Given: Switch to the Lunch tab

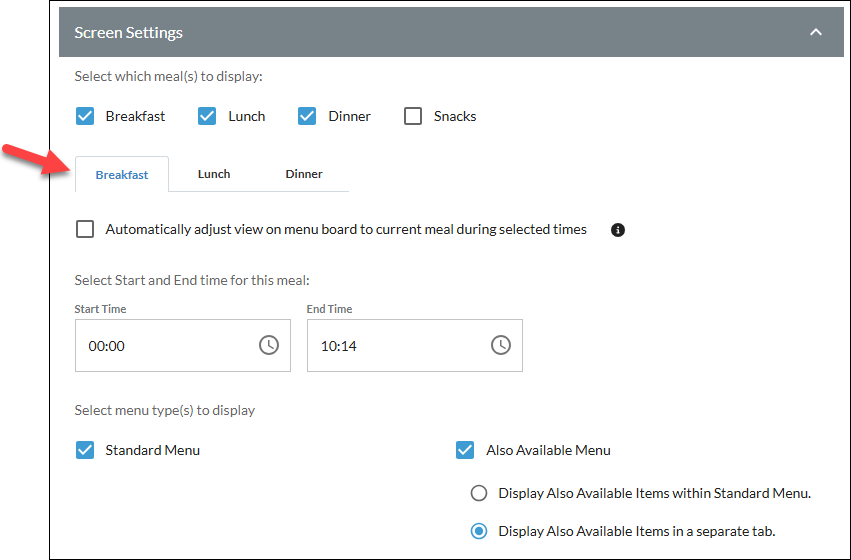Looking at the screenshot, I should coord(214,174).
